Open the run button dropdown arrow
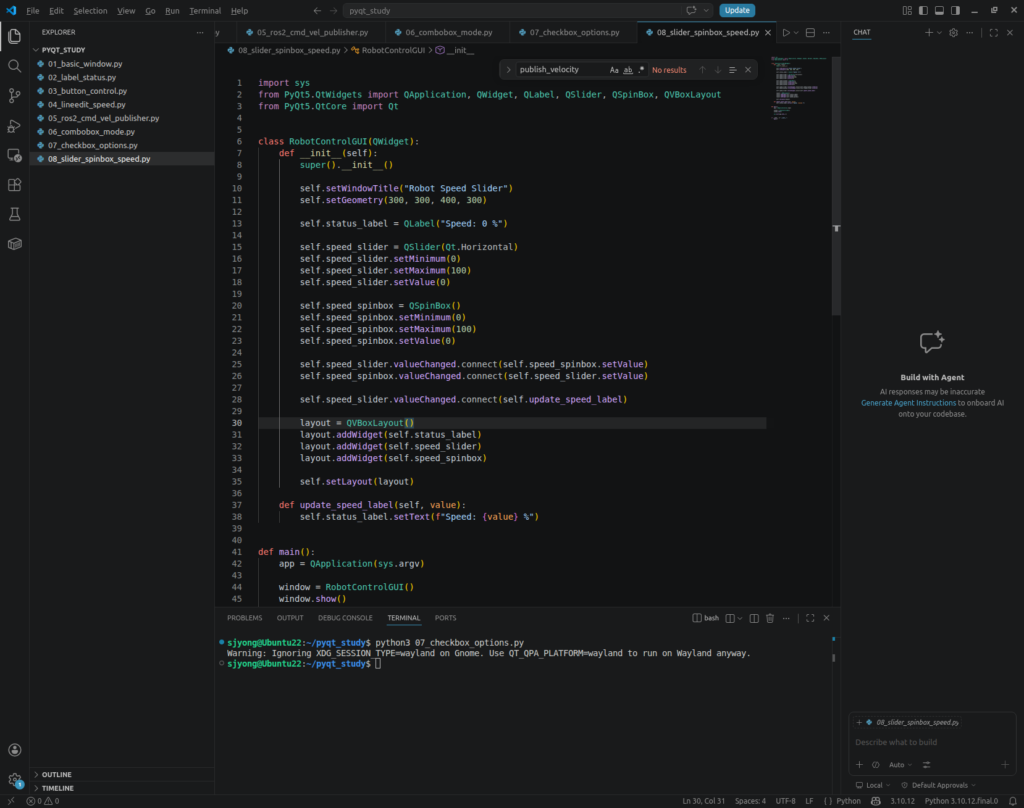 coord(796,33)
